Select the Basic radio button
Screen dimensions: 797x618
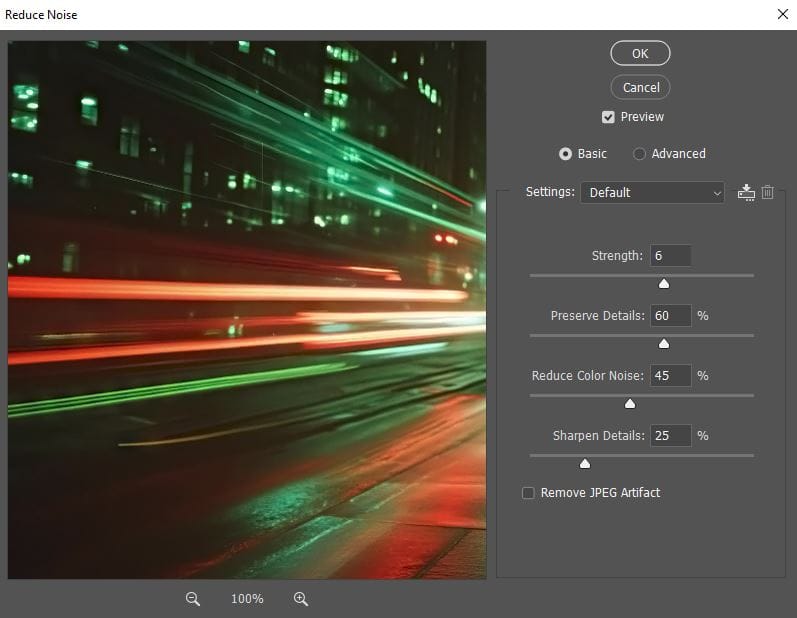[565, 154]
